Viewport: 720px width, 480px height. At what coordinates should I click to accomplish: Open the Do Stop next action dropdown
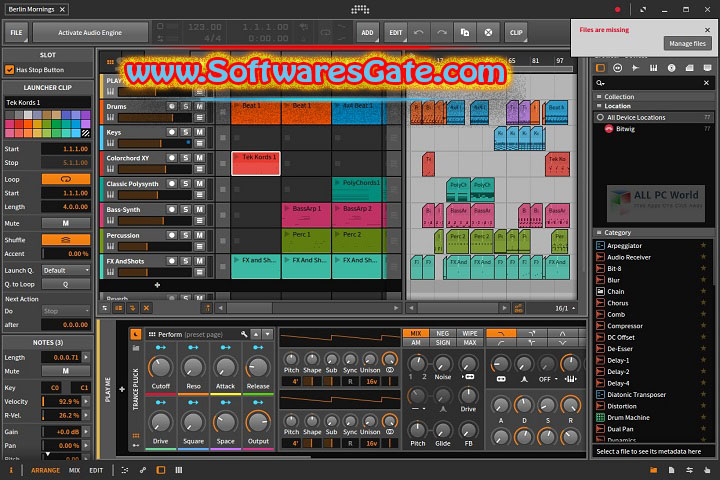[66, 311]
